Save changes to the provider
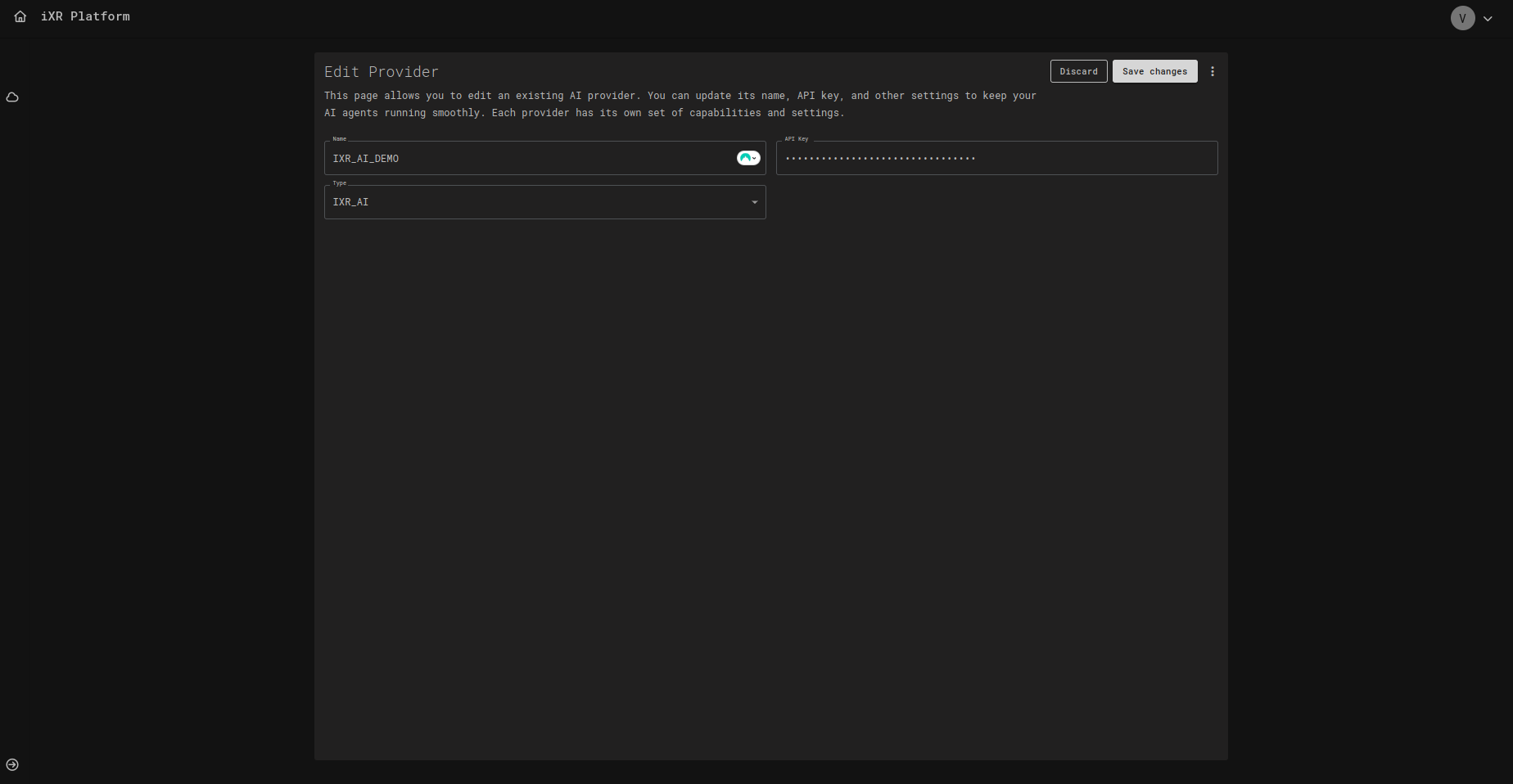Viewport: 1513px width, 784px height. 1154,71
